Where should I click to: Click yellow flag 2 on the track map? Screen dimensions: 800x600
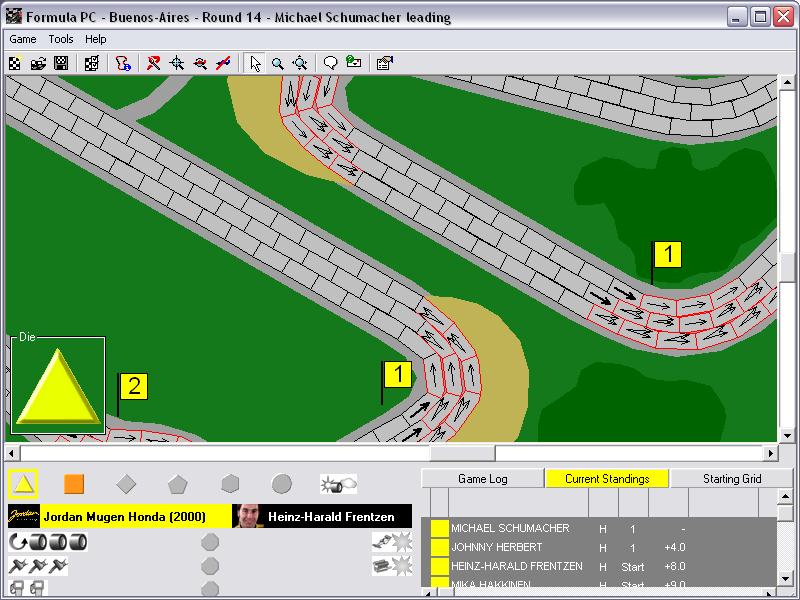pos(134,386)
